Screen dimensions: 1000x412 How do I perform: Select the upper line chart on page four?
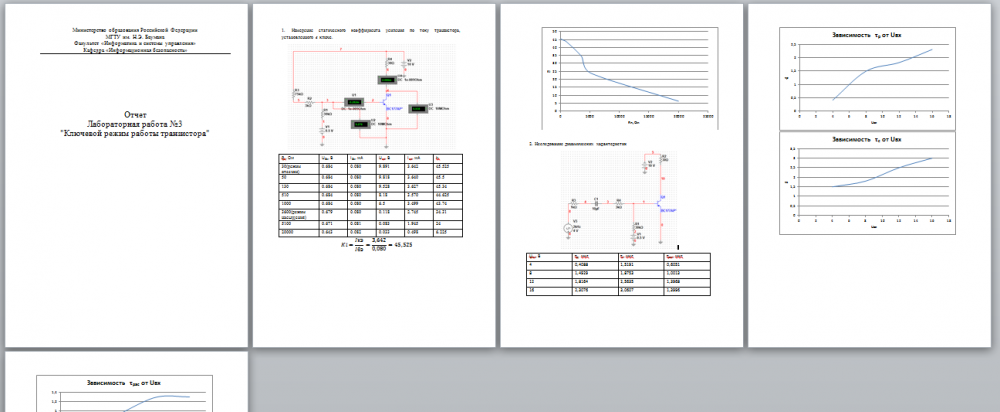click(867, 79)
